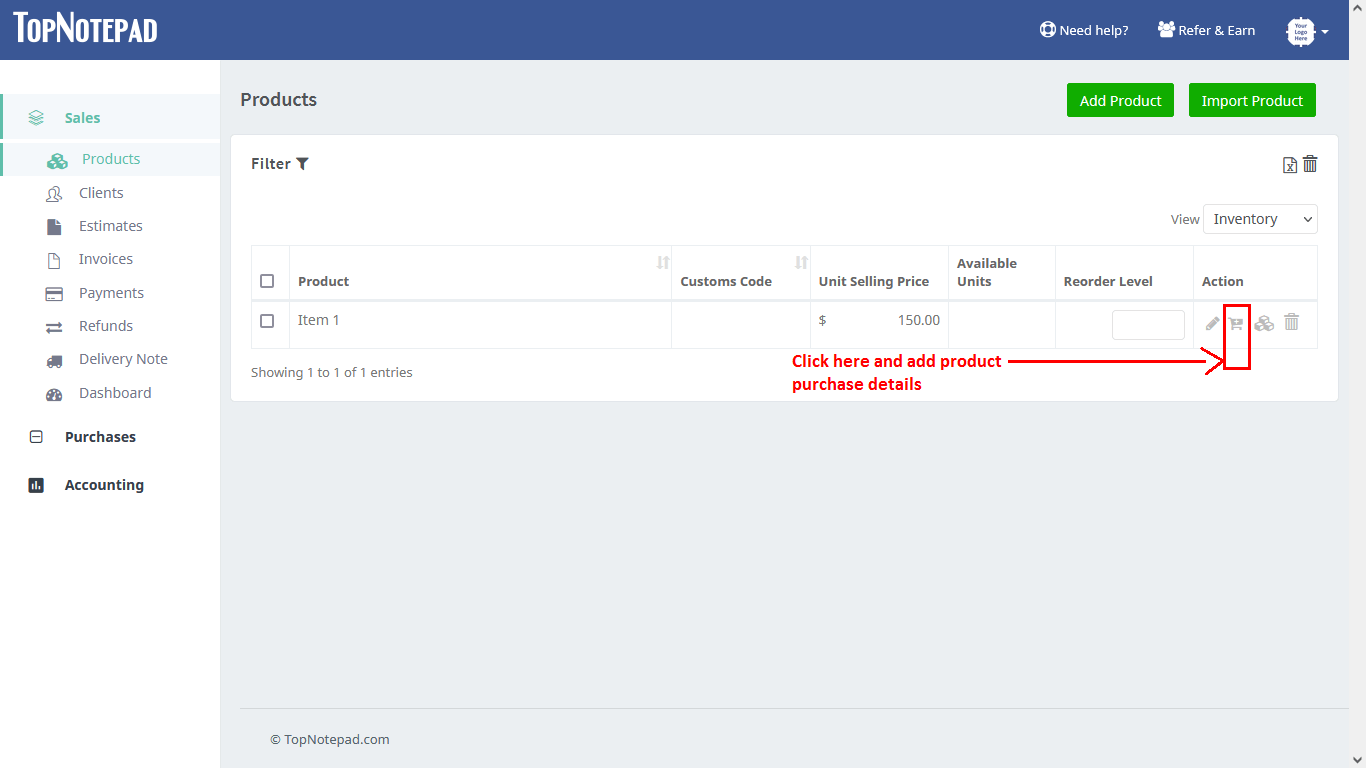Viewport: 1366px width, 768px height.
Task: Open Delivery Note page
Action: [123, 359]
